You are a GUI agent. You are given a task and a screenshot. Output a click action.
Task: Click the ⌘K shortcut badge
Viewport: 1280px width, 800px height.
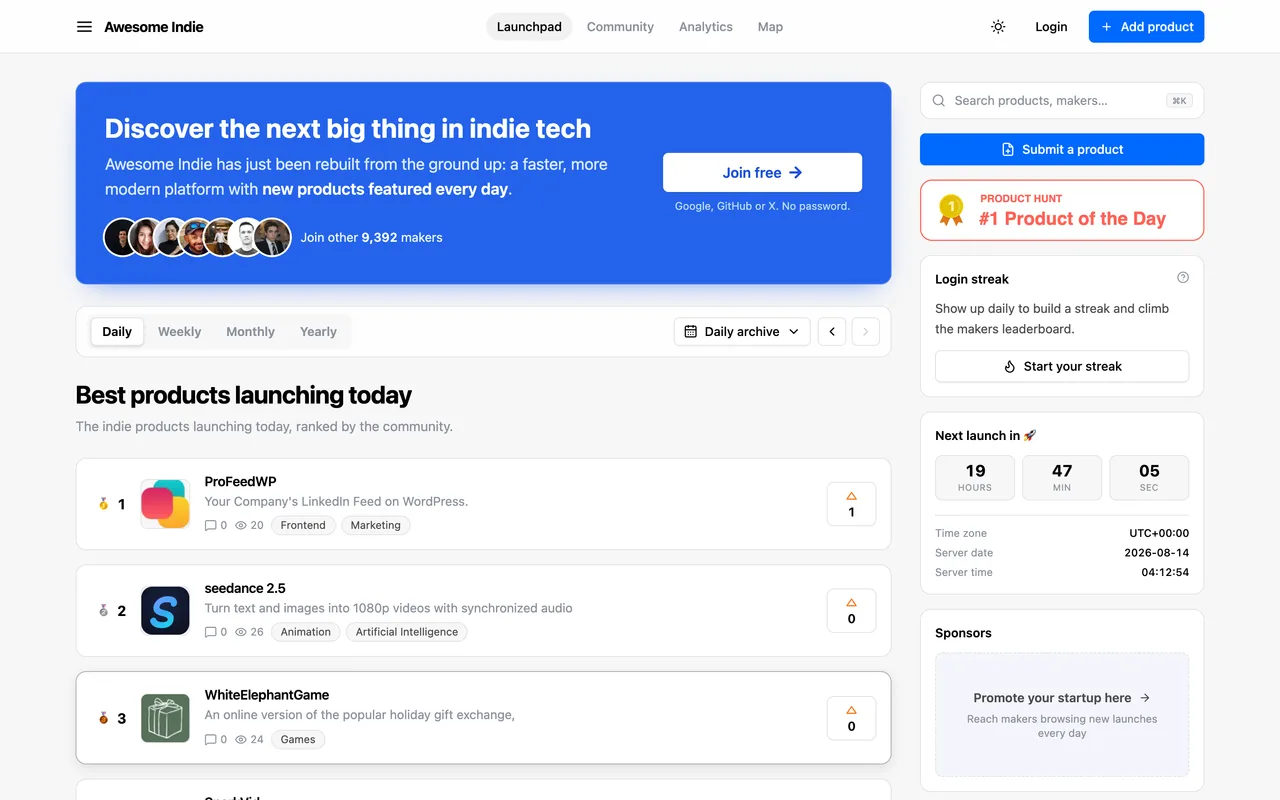point(1179,100)
